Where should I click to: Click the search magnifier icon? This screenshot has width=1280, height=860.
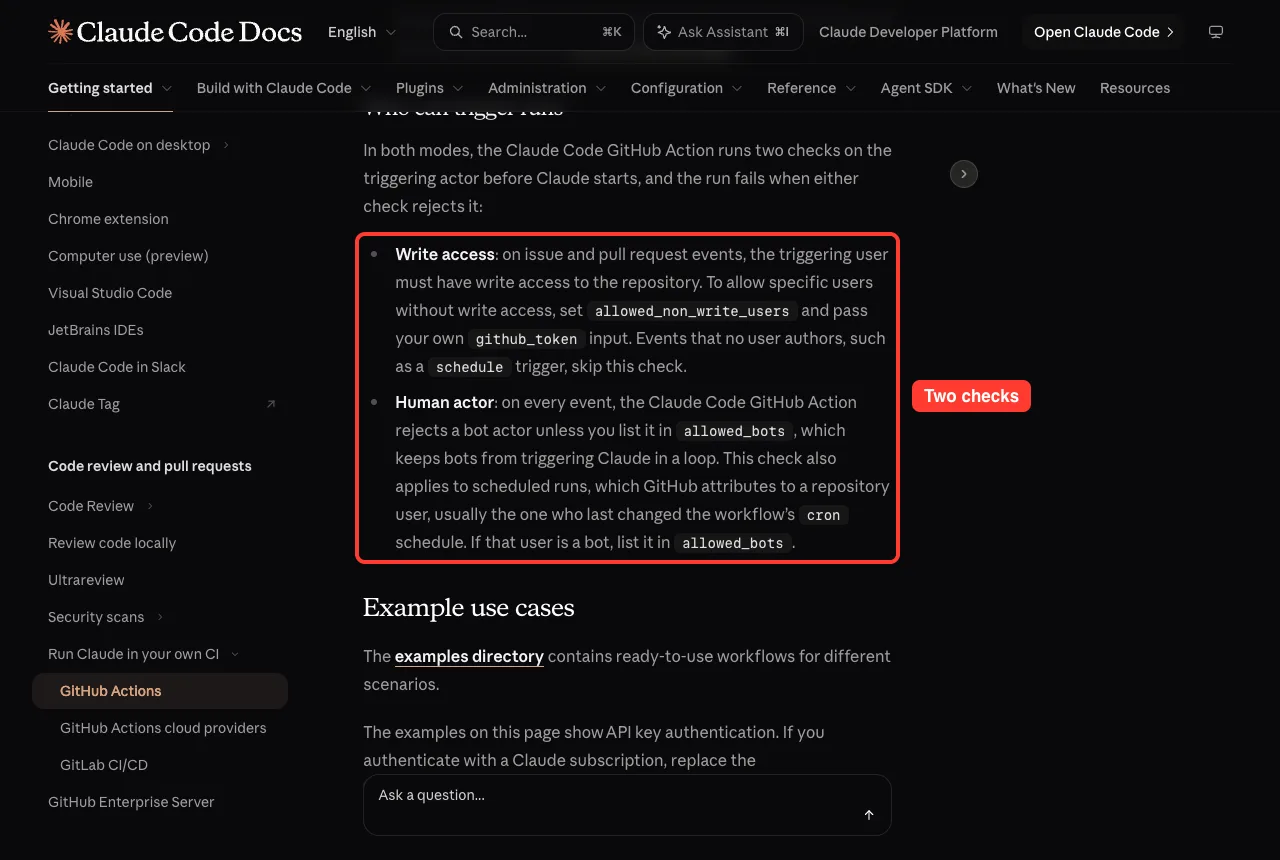(455, 32)
